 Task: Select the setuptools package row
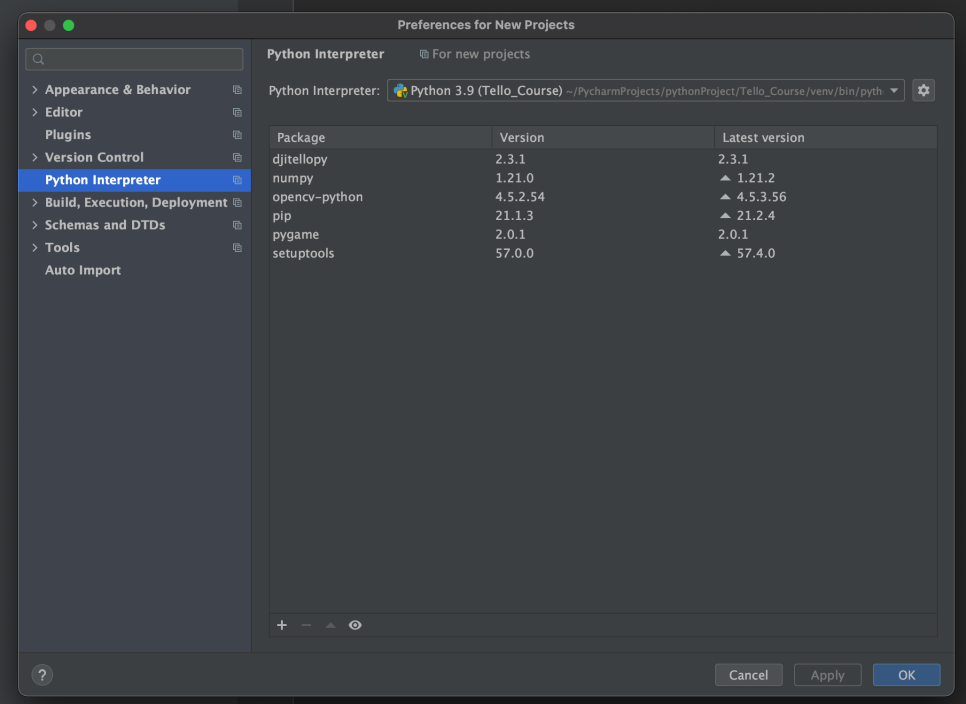603,253
